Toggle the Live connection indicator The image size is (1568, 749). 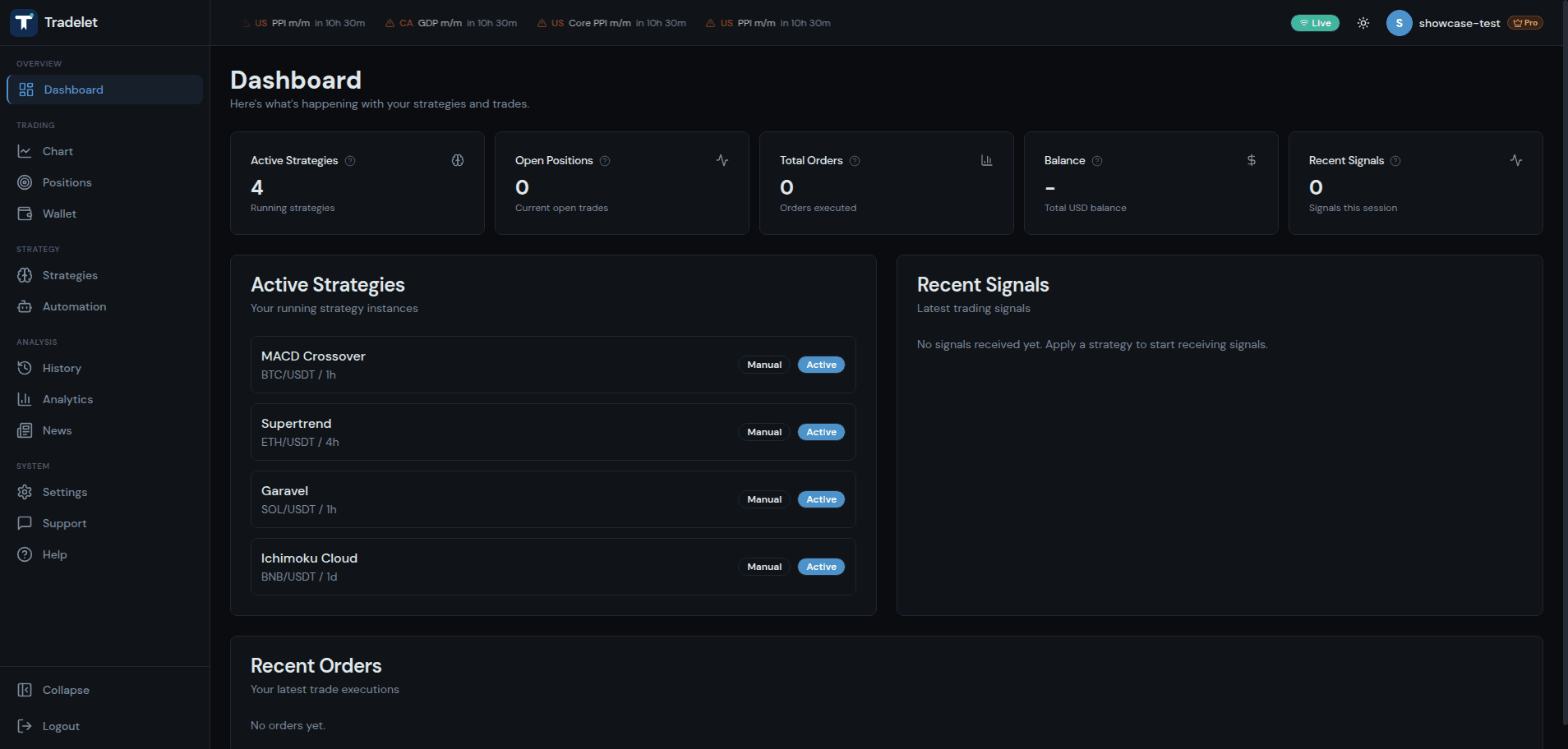[1315, 22]
